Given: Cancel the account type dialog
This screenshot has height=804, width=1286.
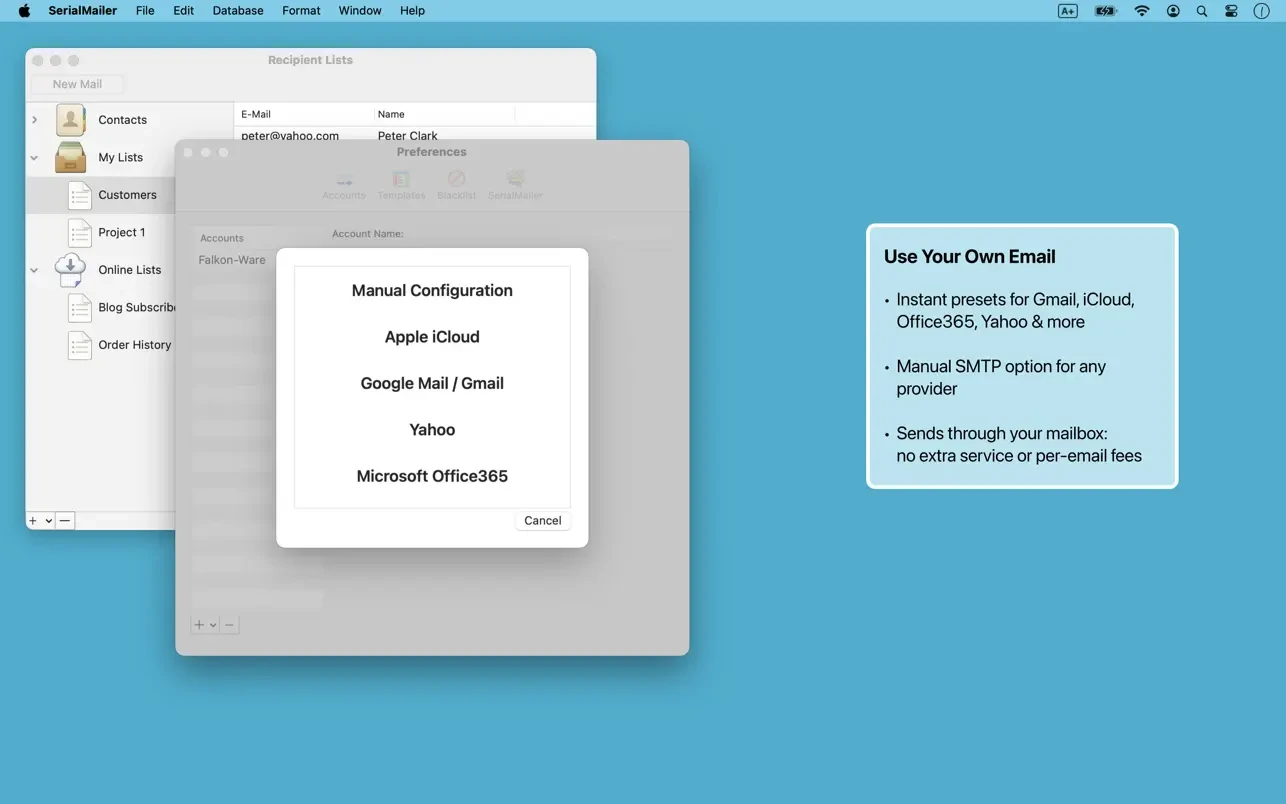Looking at the screenshot, I should point(543,521).
